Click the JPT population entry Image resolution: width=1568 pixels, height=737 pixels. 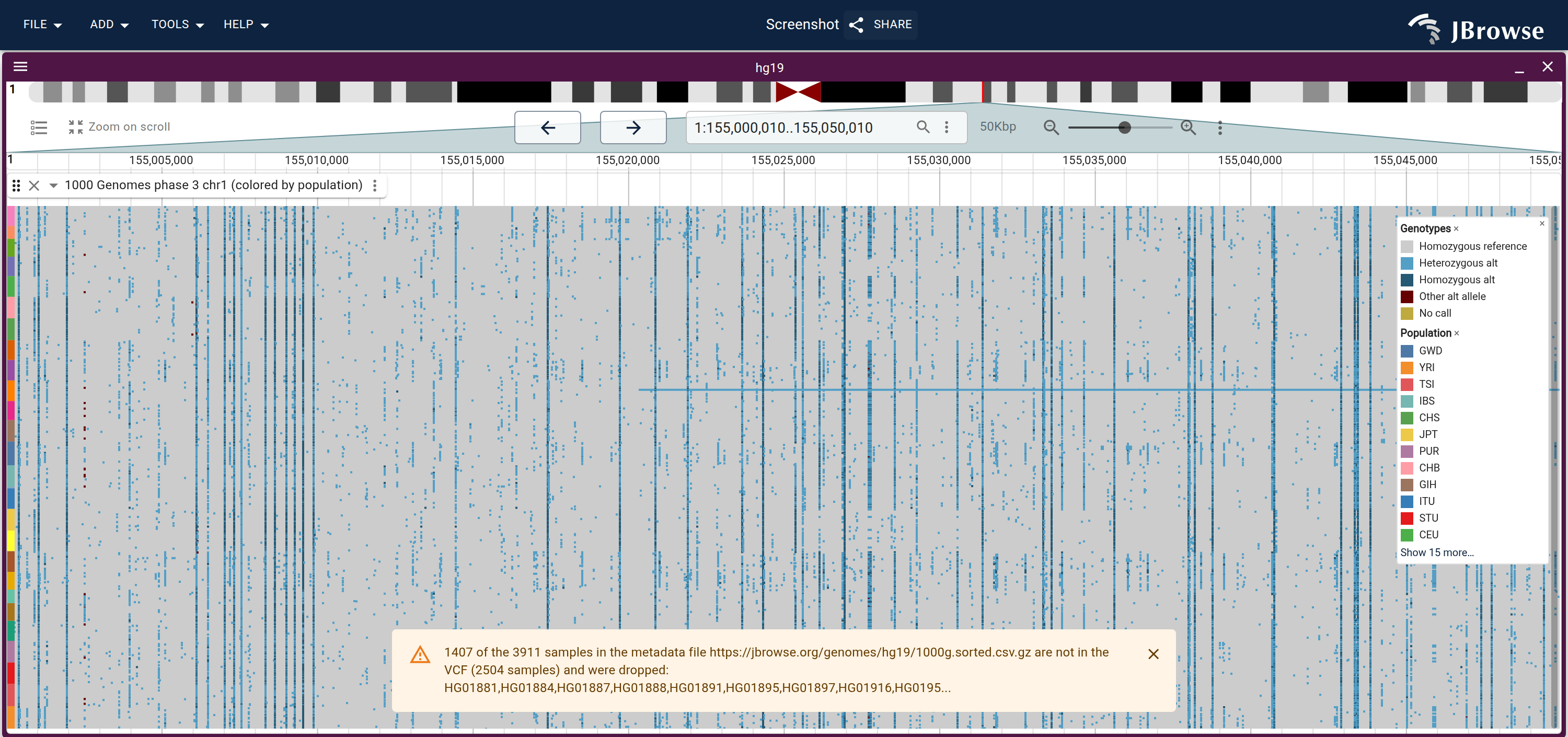click(1420, 434)
